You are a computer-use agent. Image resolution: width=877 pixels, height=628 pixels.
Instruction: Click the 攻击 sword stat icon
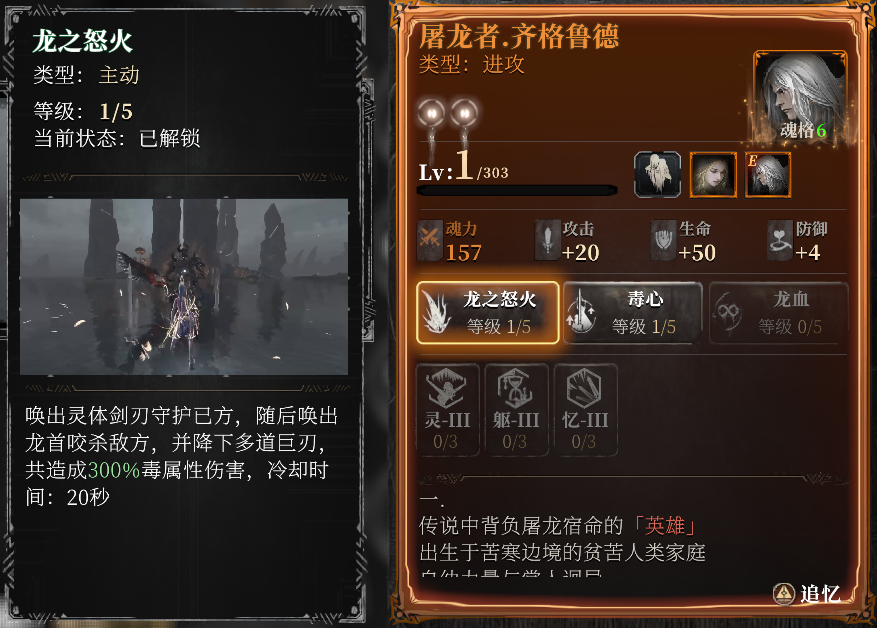[x=547, y=240]
